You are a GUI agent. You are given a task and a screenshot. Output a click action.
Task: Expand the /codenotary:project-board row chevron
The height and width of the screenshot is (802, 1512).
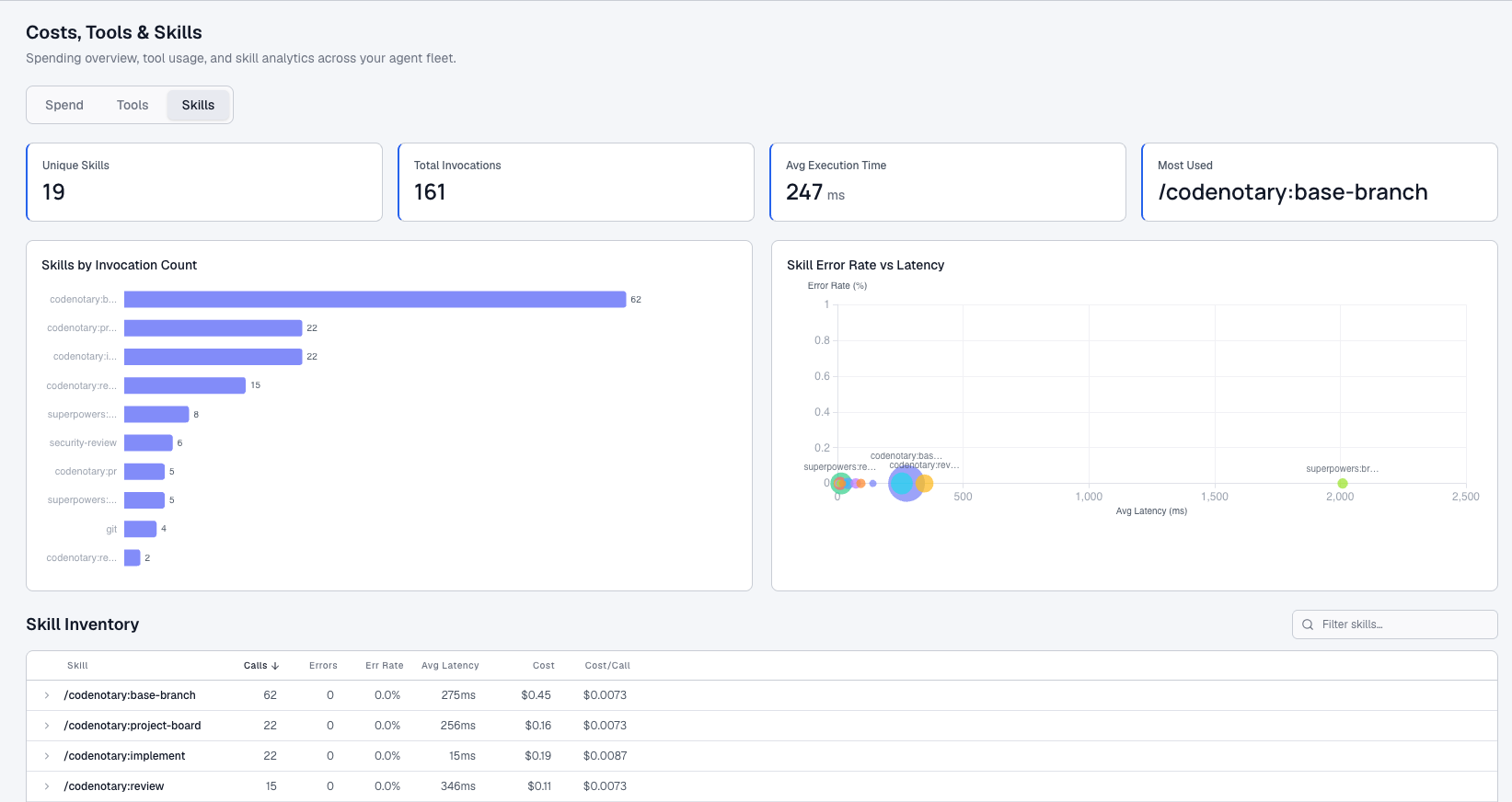47,726
